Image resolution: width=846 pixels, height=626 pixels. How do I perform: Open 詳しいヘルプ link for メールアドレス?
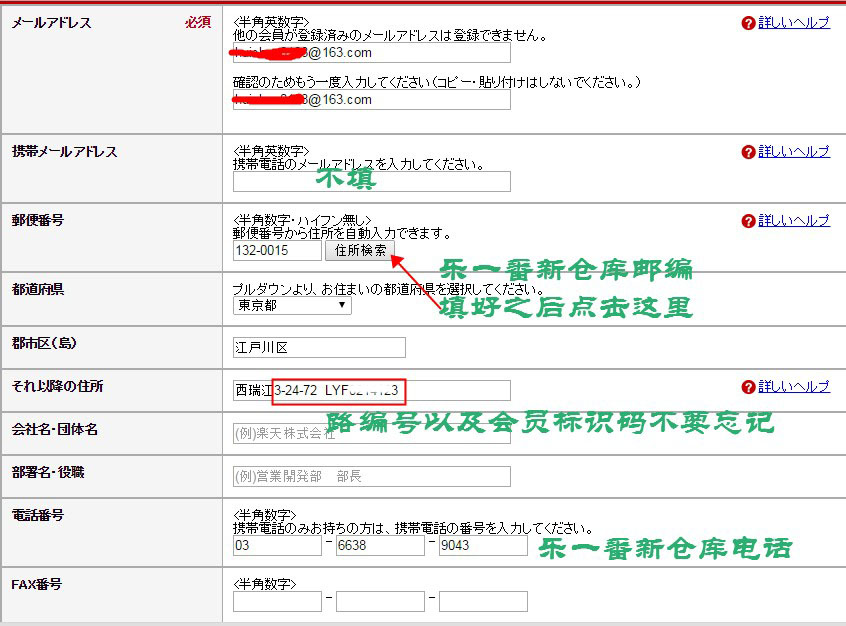[x=794, y=23]
